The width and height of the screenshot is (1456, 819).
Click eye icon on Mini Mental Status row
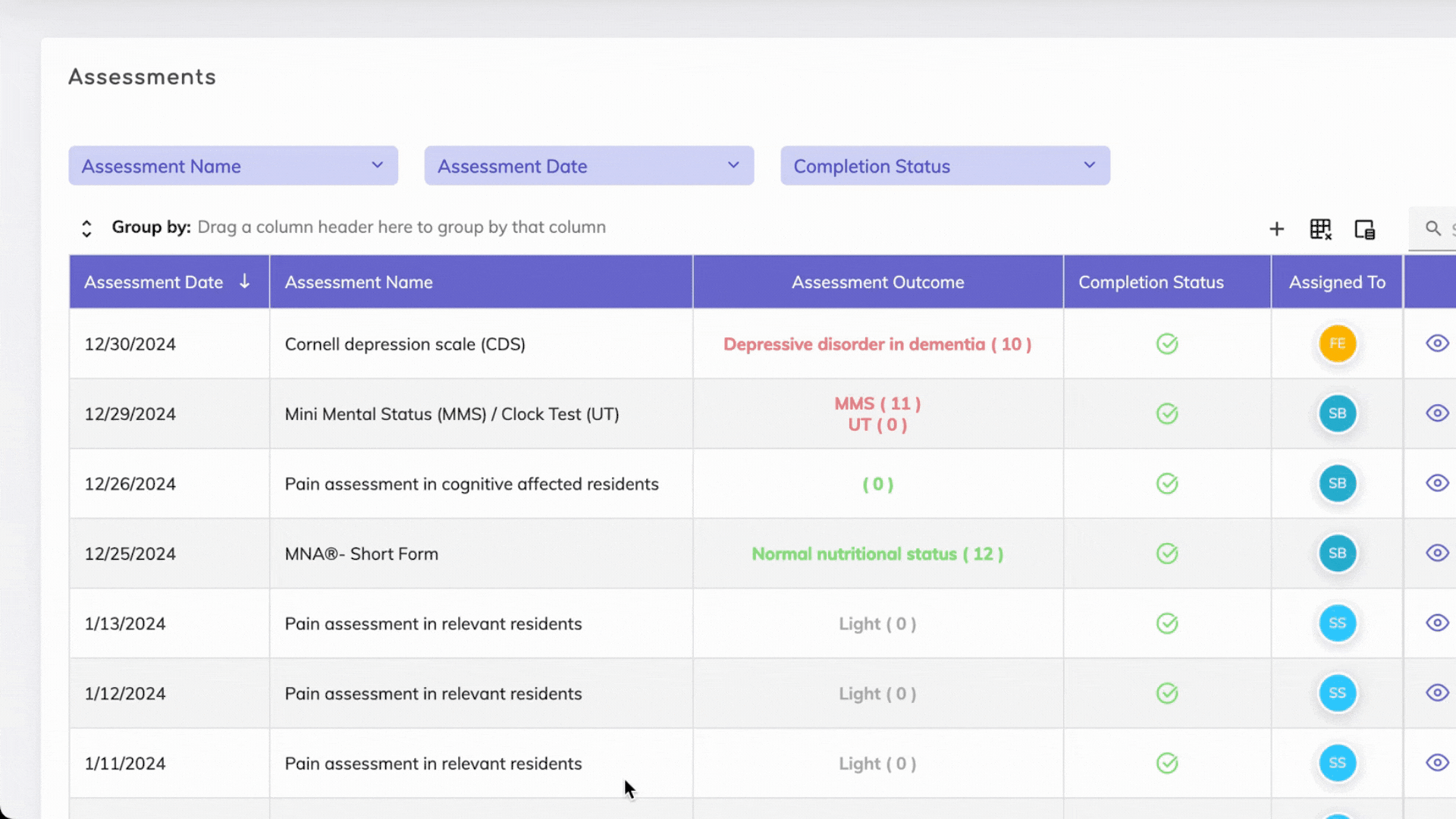[x=1437, y=413]
